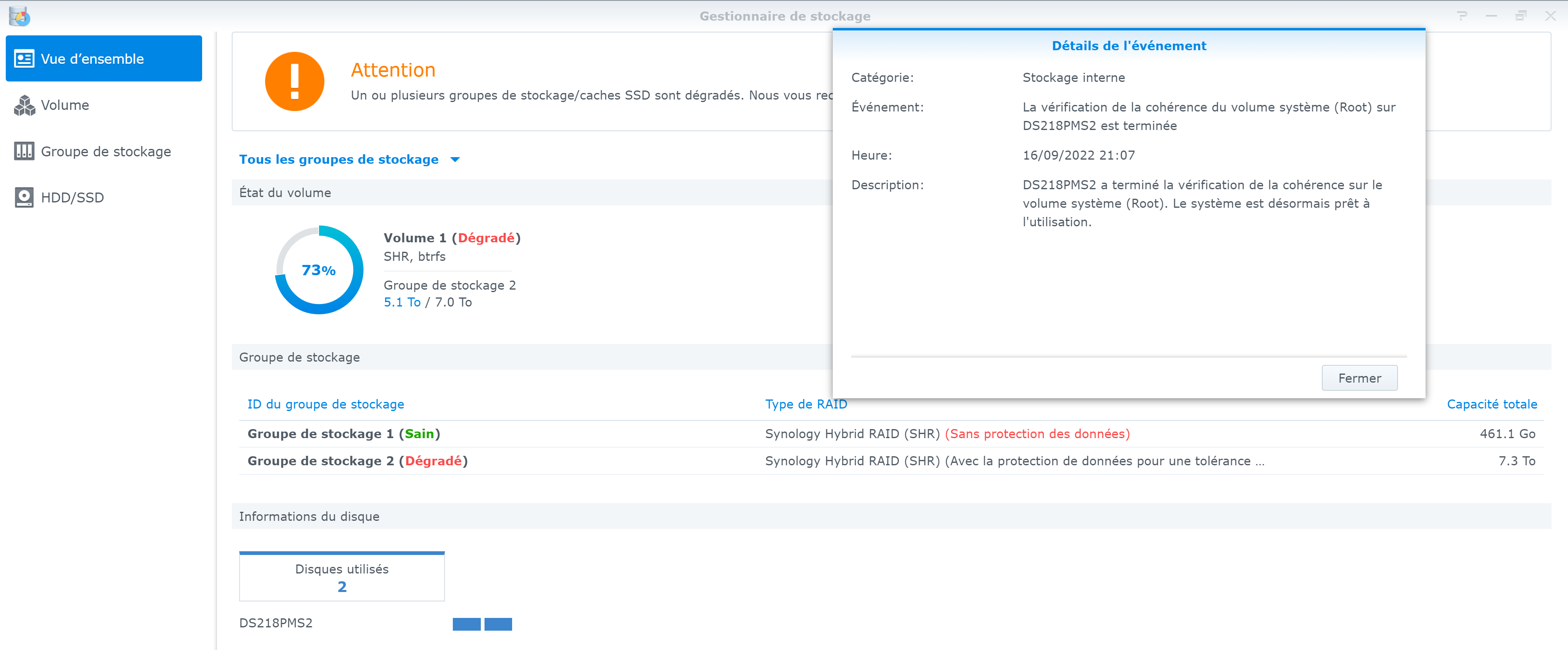Screen dimensions: 1568x650
Task: Click the DS218PMS2 device label
Action: (x=276, y=623)
